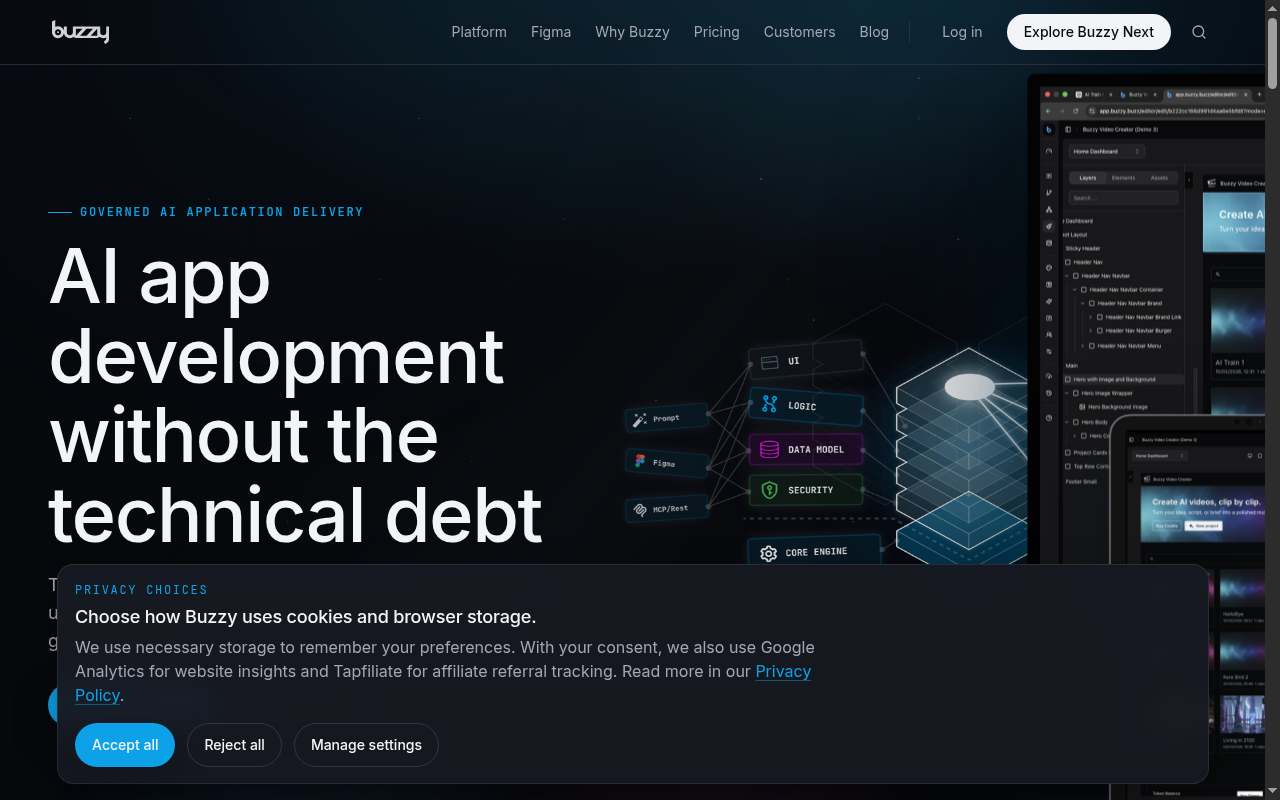Click the gear icon beside CORE ENGINE
The width and height of the screenshot is (1280, 800).
tap(768, 553)
